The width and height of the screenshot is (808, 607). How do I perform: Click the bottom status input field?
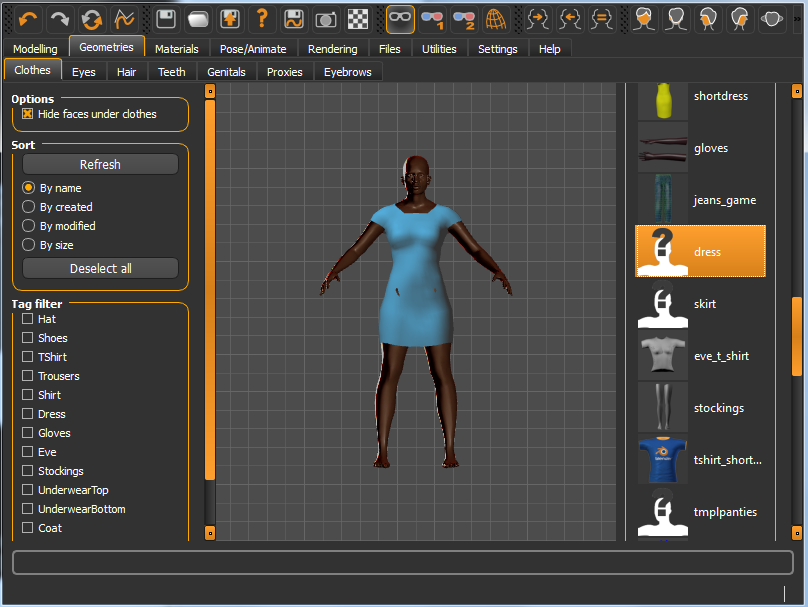click(402, 562)
